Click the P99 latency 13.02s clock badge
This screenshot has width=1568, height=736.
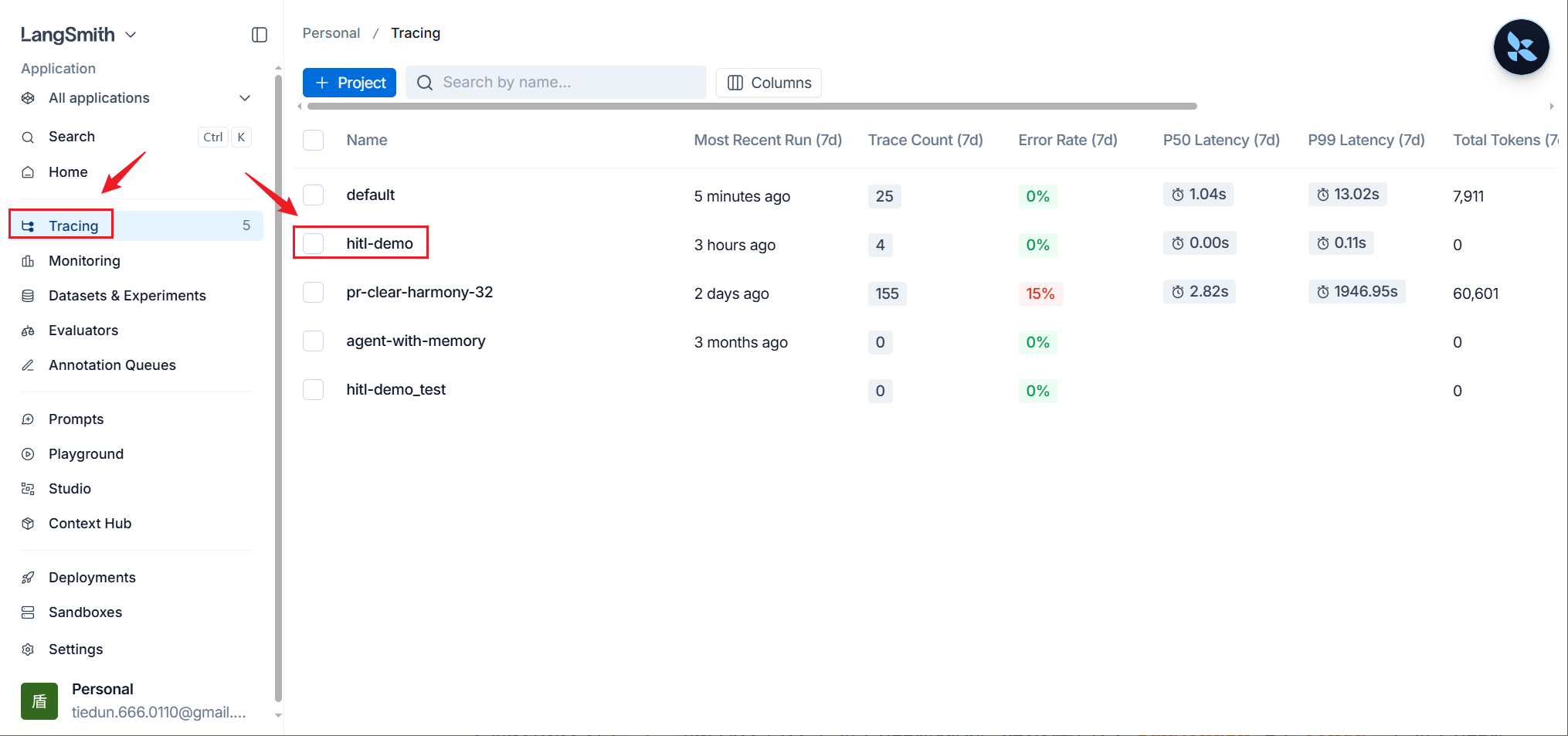tap(1347, 195)
